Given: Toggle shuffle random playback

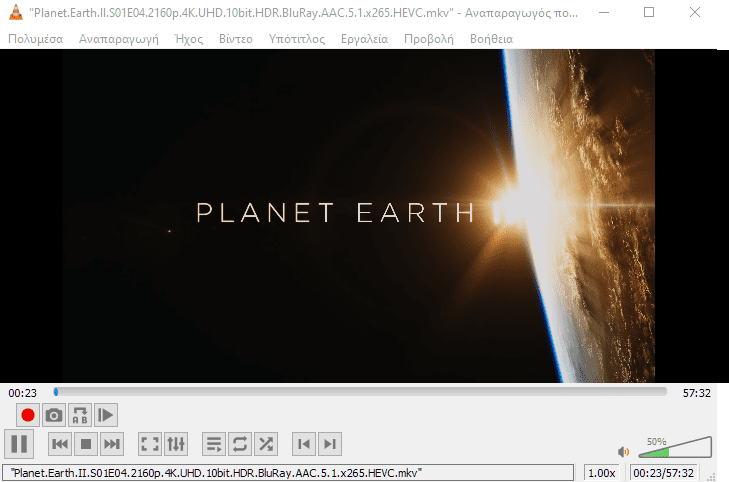Looking at the screenshot, I should (266, 444).
